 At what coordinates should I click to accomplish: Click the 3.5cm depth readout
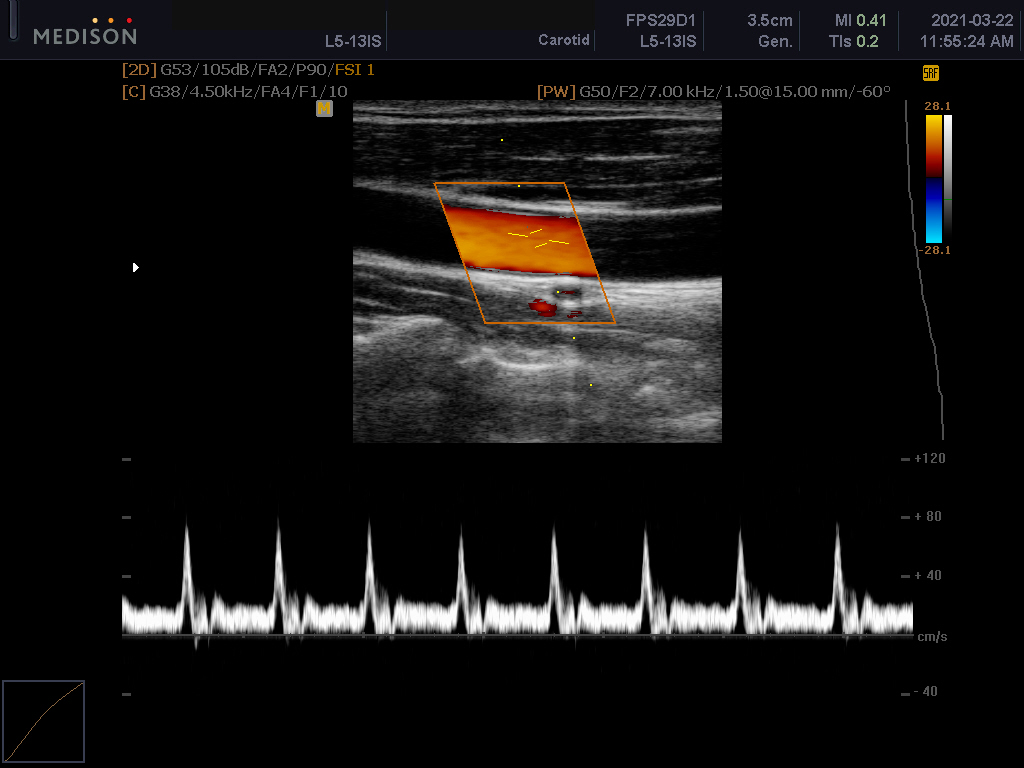pos(769,21)
